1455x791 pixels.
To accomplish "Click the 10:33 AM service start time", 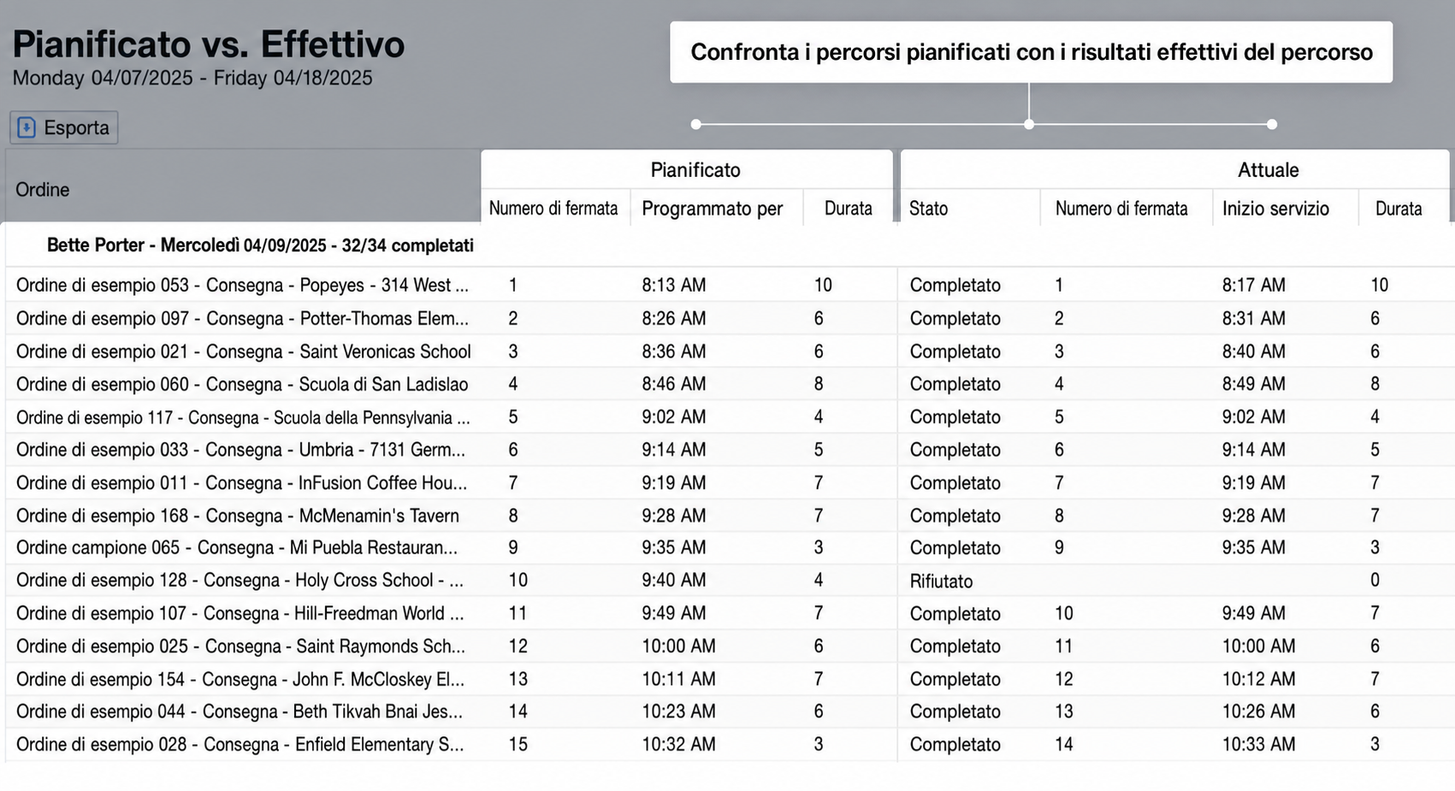I will pos(1259,744).
